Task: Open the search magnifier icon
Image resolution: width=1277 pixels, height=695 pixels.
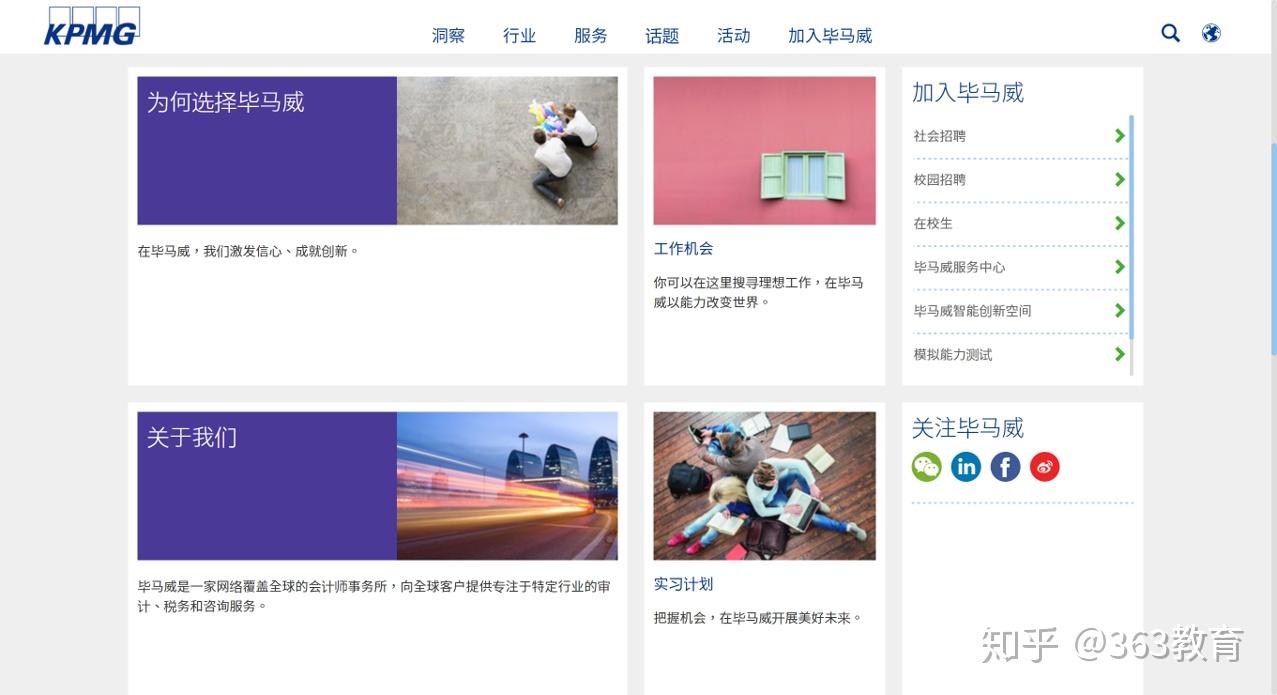Action: coord(1170,34)
